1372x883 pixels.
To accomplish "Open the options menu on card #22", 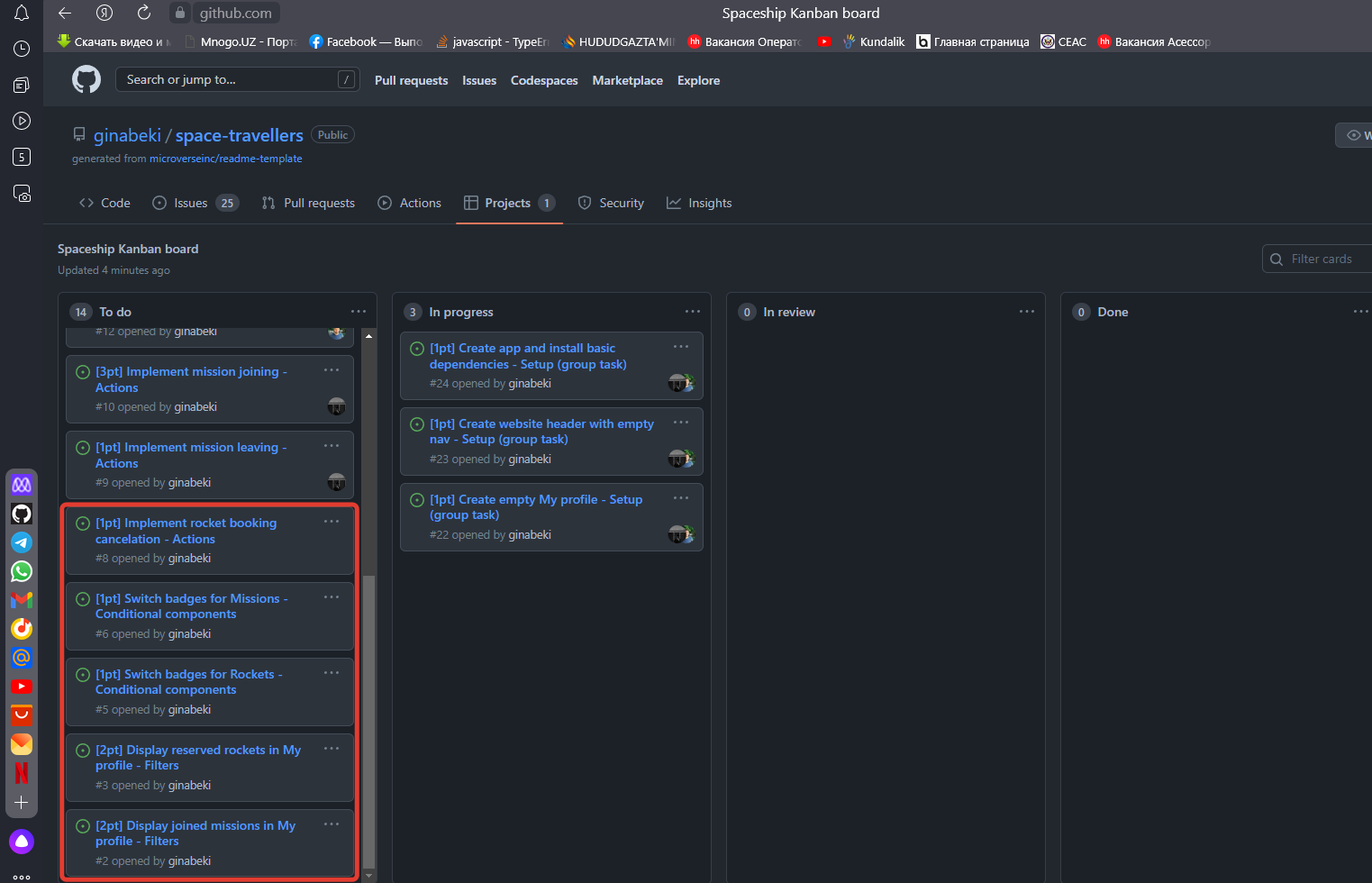I will (680, 496).
